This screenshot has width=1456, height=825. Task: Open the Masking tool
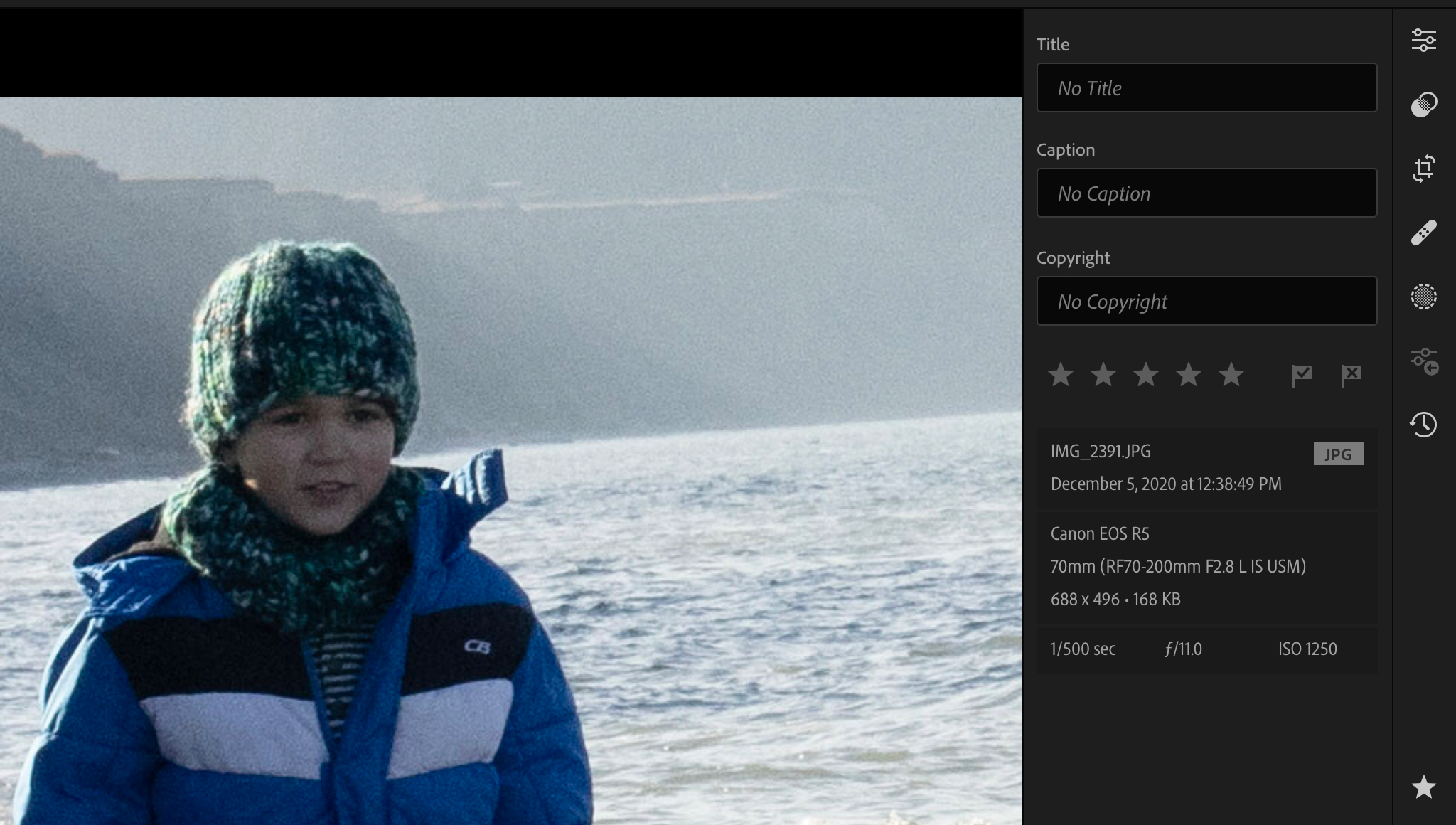pos(1423,297)
